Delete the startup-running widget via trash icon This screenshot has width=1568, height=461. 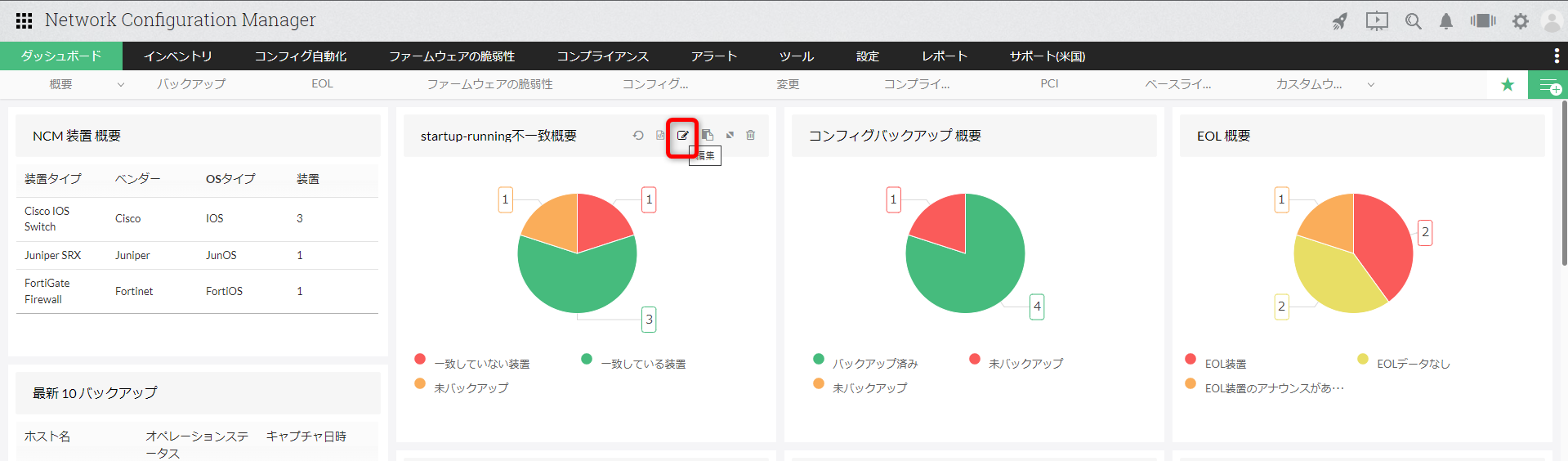(750, 136)
